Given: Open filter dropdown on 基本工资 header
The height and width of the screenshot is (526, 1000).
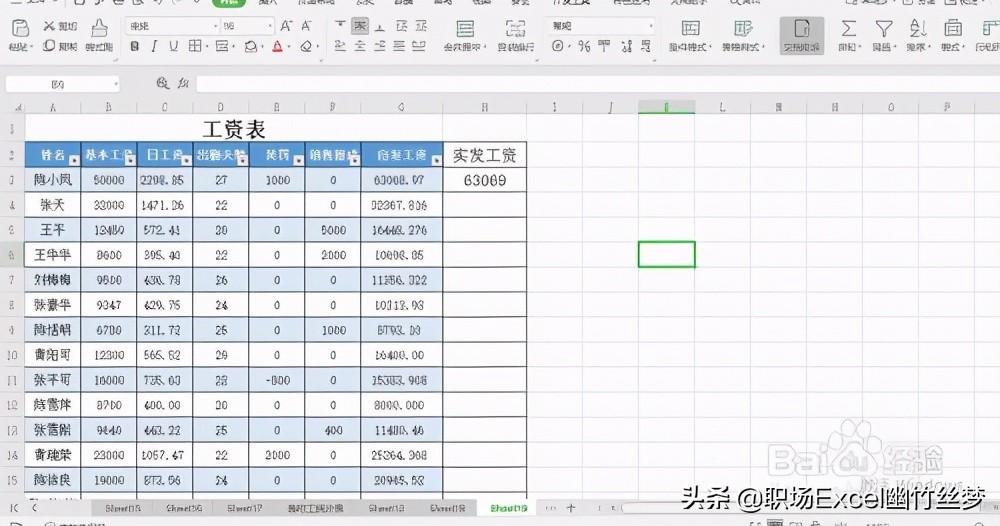Looking at the screenshot, I should (130, 161).
